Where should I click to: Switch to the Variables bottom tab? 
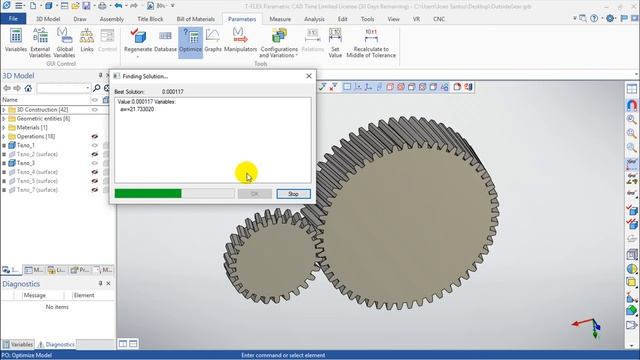click(18, 344)
